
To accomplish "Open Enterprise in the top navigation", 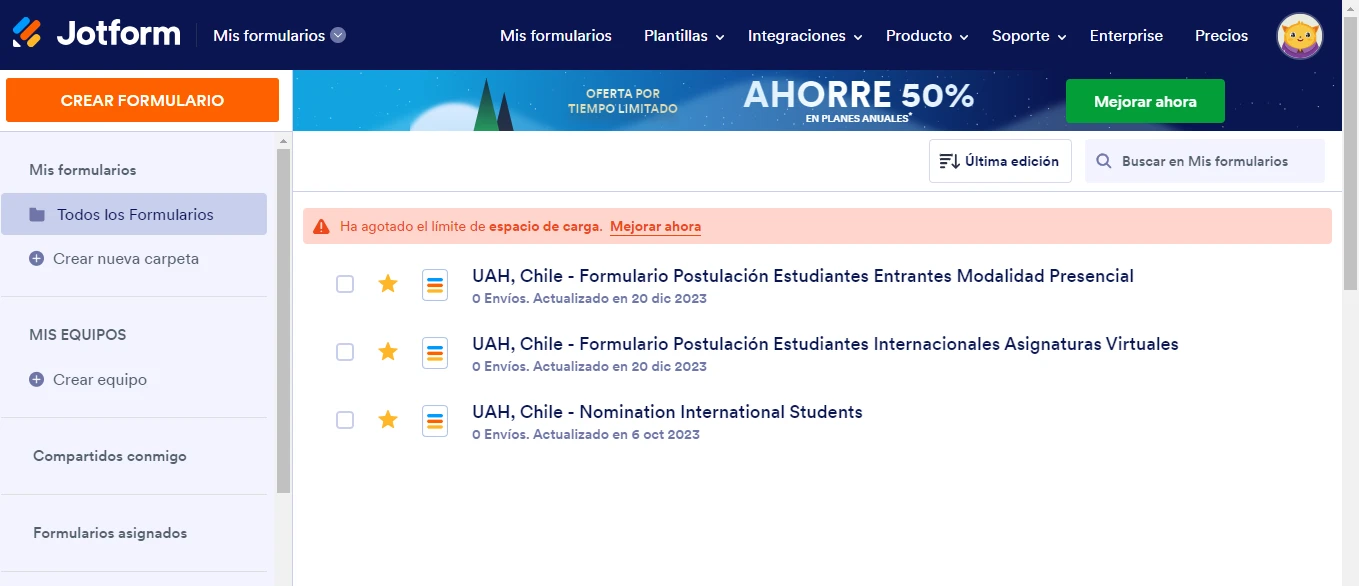I will [x=1126, y=36].
